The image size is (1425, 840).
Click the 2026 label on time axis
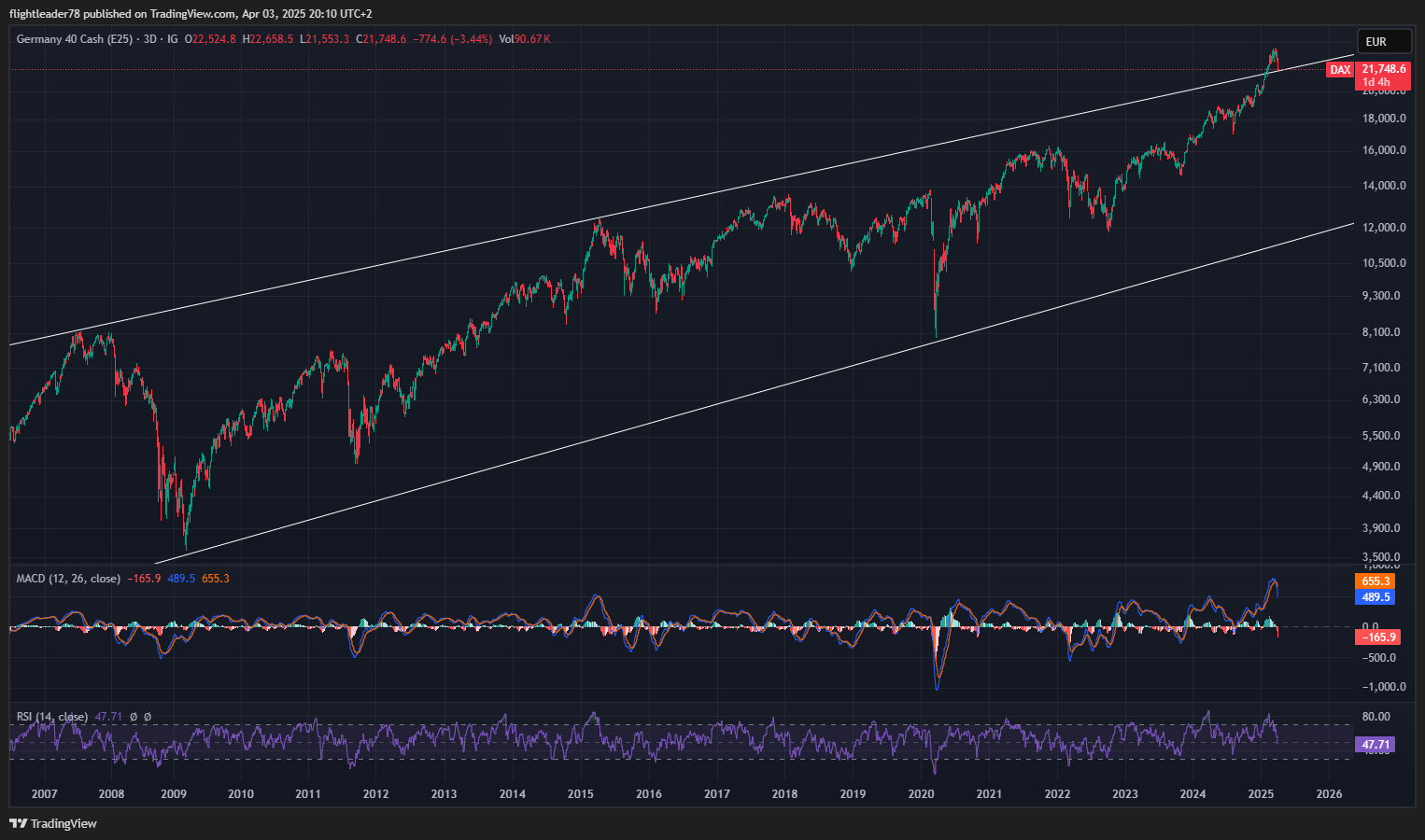[1329, 794]
